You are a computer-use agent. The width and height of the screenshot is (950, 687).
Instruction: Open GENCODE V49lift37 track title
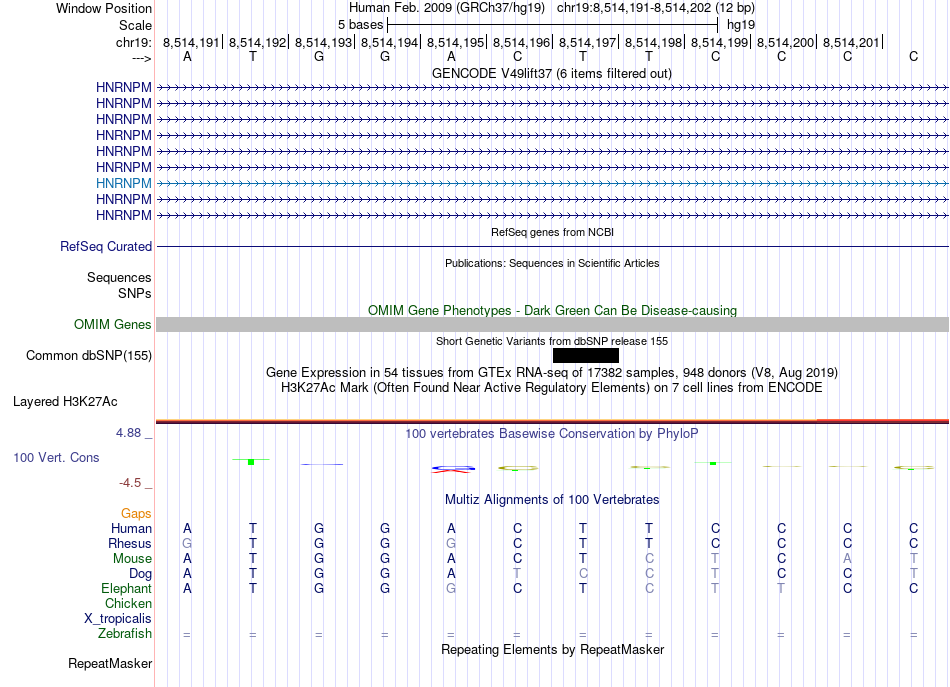coord(552,73)
